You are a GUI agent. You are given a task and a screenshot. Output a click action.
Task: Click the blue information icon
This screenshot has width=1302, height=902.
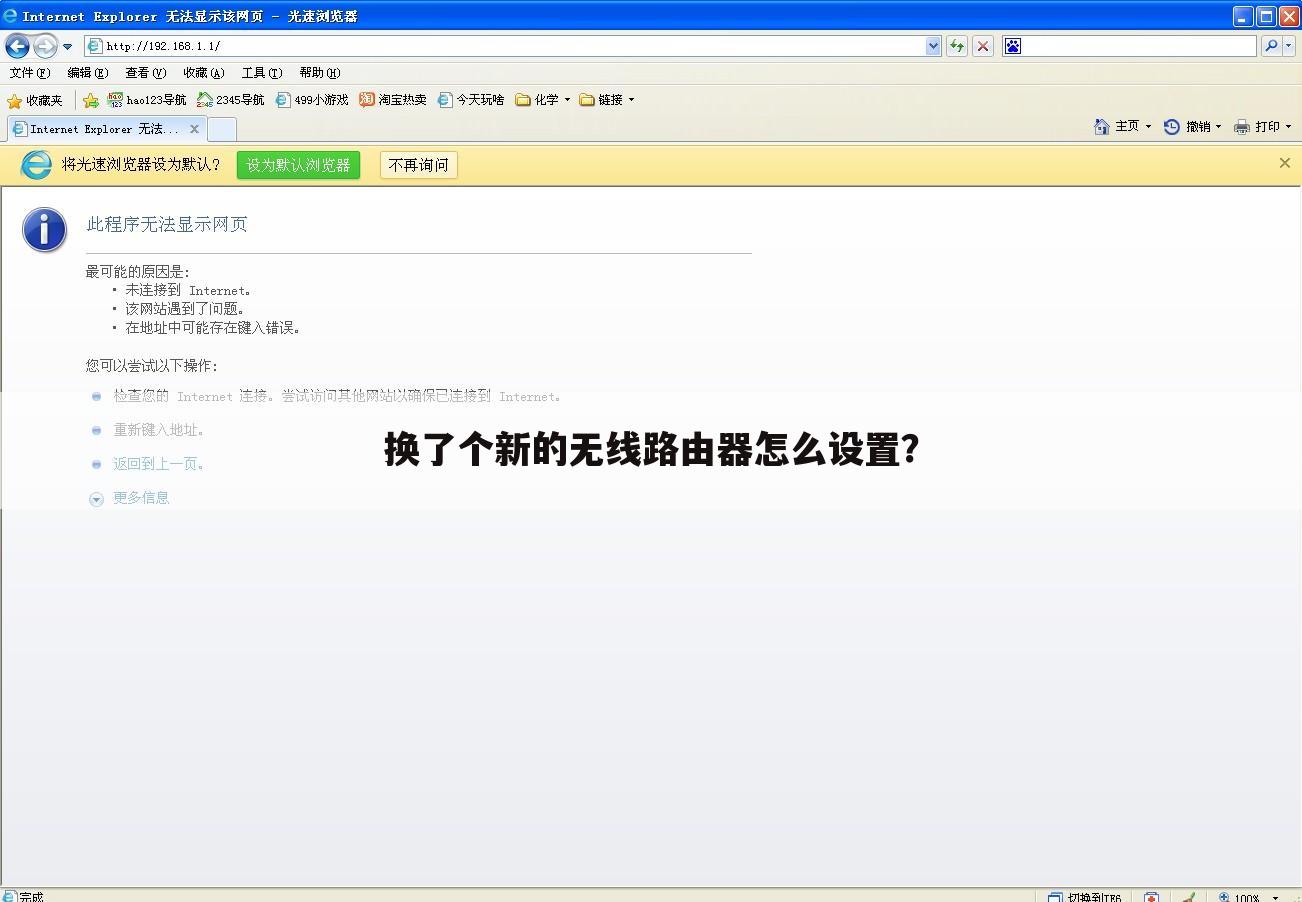[45, 230]
